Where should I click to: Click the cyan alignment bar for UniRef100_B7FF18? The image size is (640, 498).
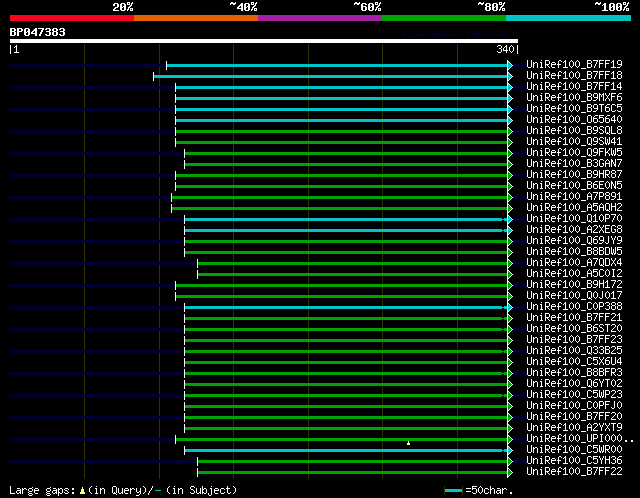pyautogui.click(x=331, y=76)
